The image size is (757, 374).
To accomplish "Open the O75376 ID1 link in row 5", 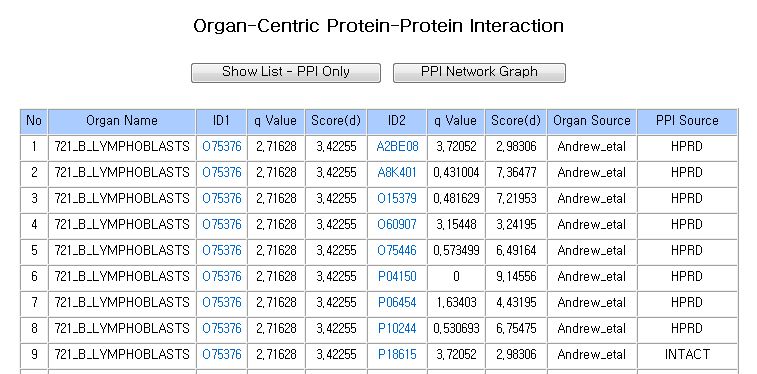I will pyautogui.click(x=222, y=251).
